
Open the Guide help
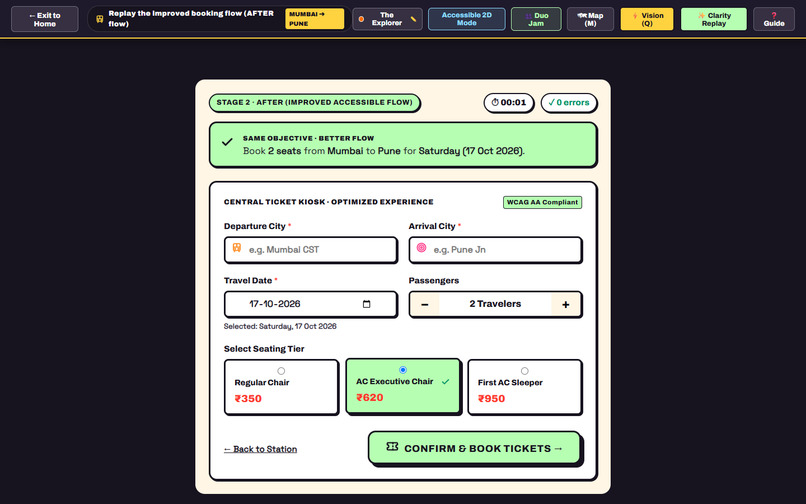click(774, 19)
